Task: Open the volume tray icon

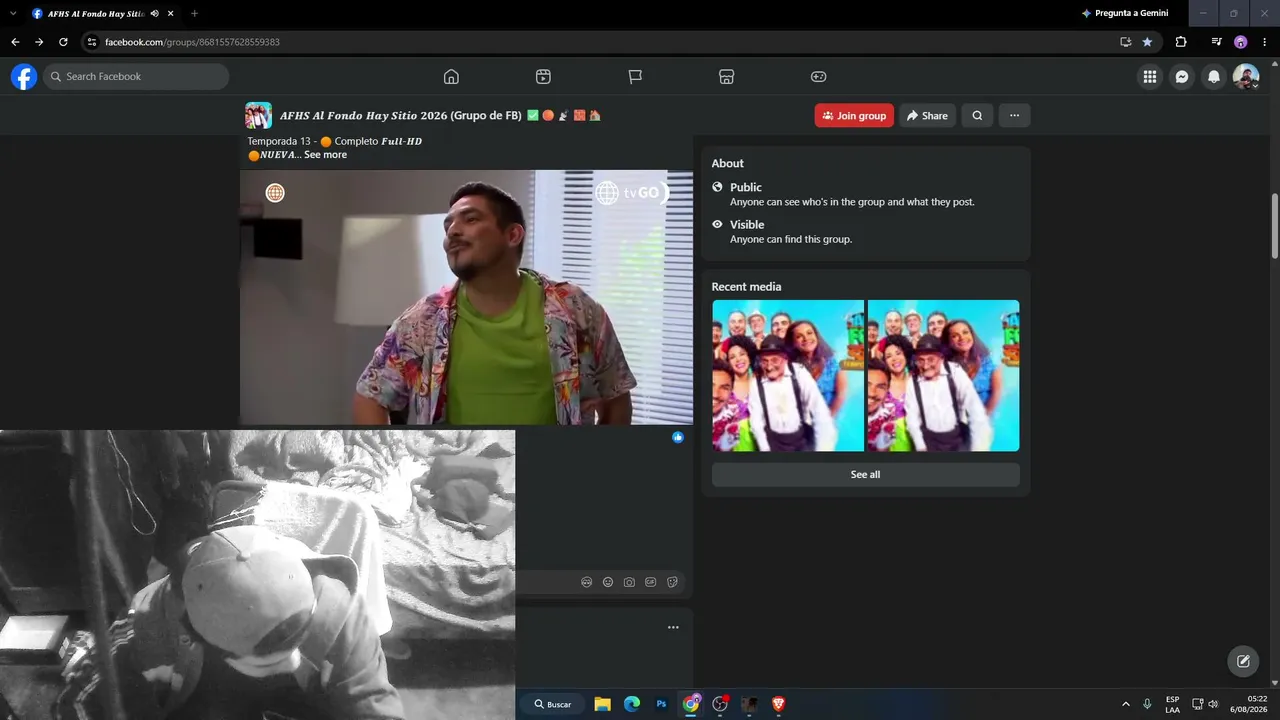Action: coord(1213,704)
